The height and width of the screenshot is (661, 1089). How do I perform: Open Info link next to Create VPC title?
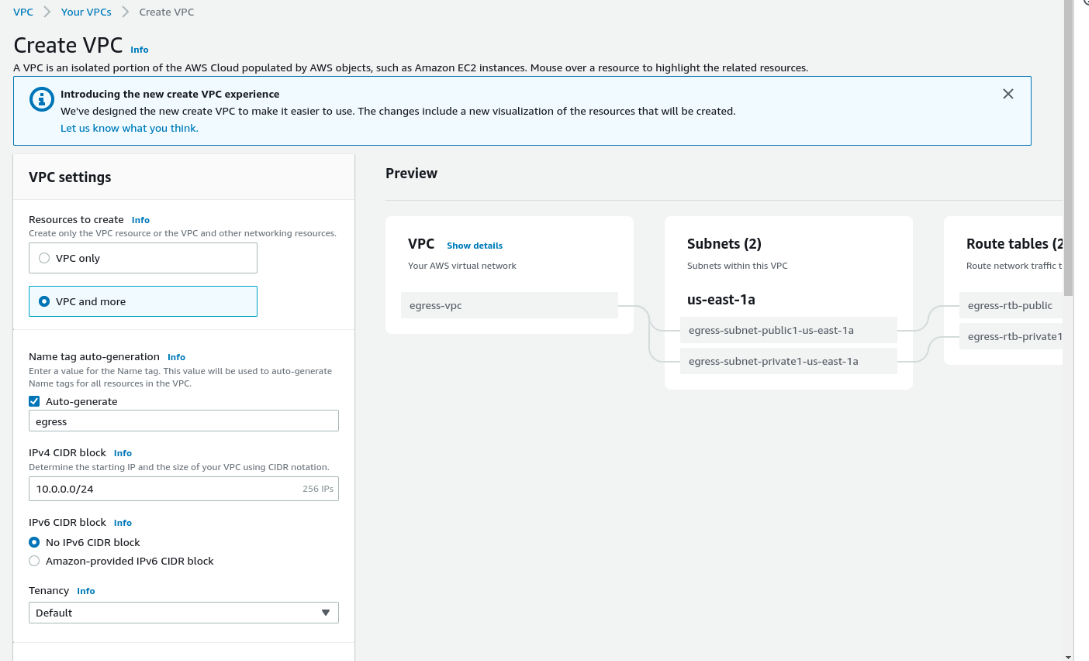139,50
